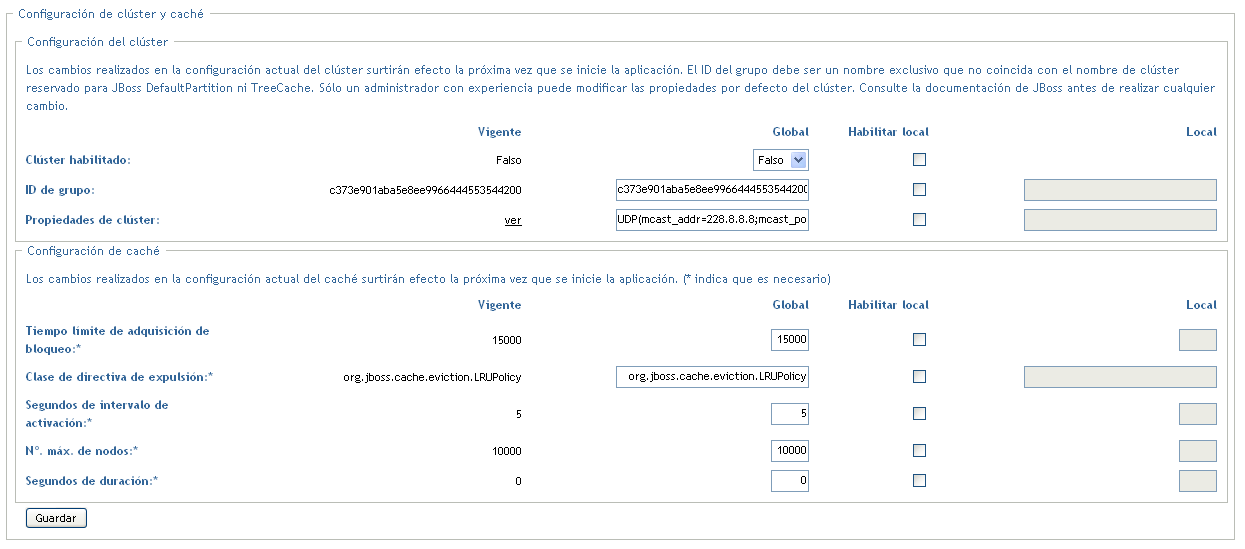
Task: Click current group ID value c373e901aba5e8ee9966444553544200
Action: click(x=426, y=190)
